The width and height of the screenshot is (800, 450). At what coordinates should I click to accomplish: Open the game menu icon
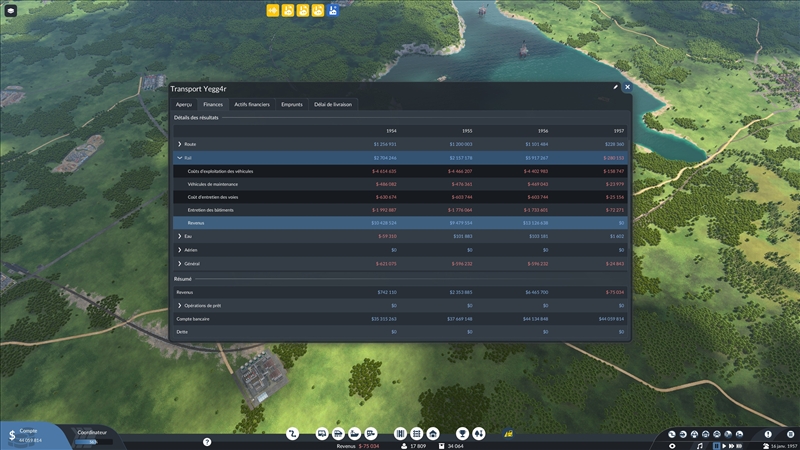pos(790,434)
